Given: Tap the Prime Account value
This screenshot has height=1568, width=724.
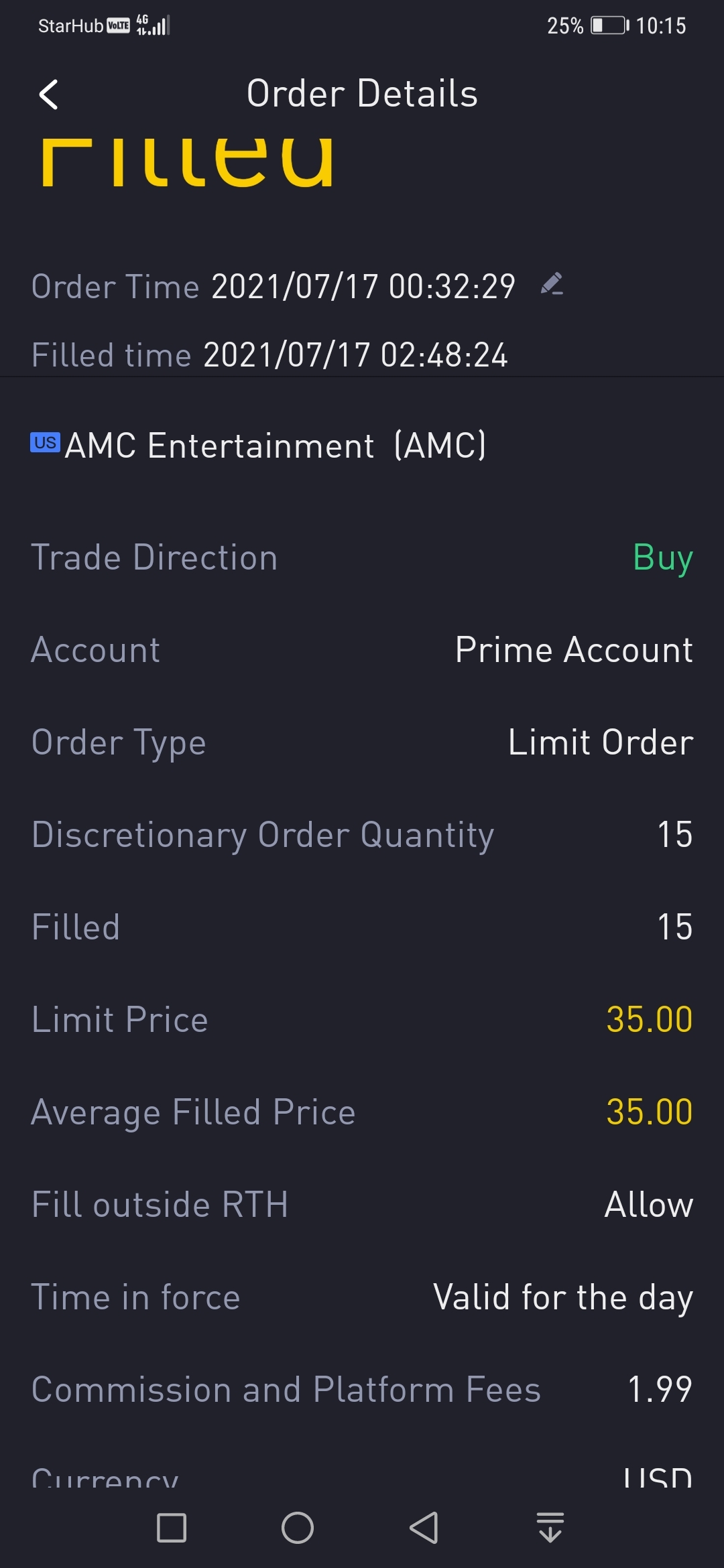Looking at the screenshot, I should pos(574,650).
